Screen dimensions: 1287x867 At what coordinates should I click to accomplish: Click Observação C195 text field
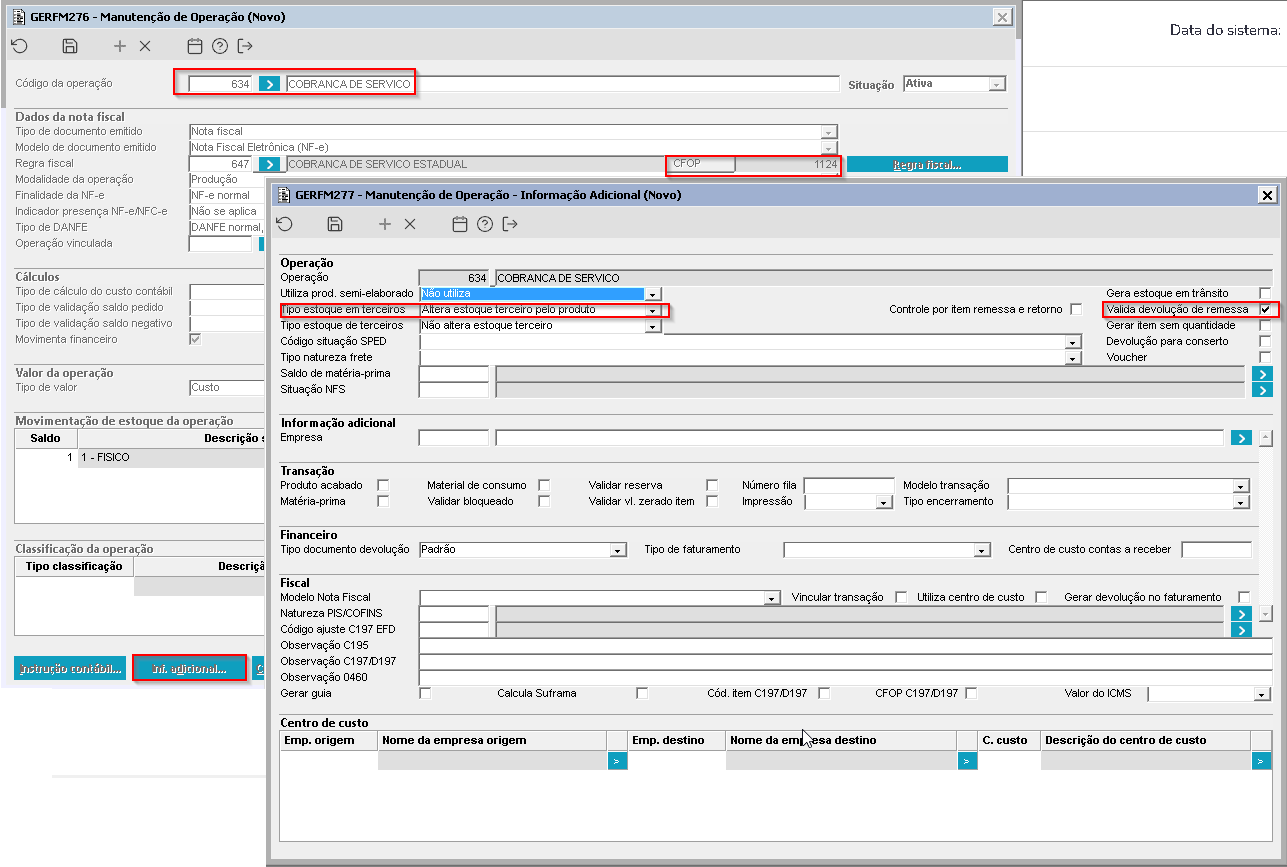tap(845, 645)
